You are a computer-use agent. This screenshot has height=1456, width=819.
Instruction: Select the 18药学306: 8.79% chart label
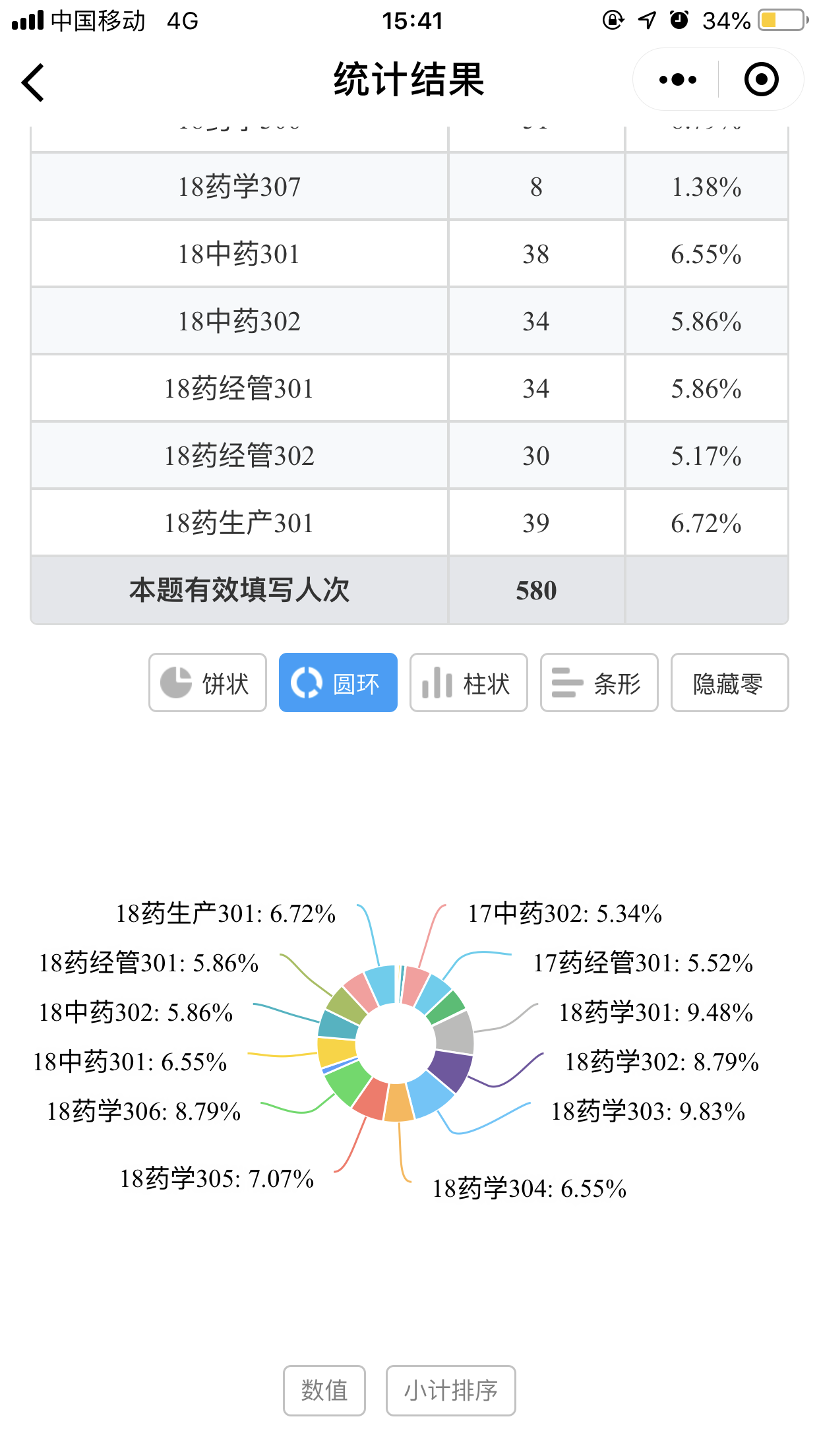pyautogui.click(x=144, y=1112)
